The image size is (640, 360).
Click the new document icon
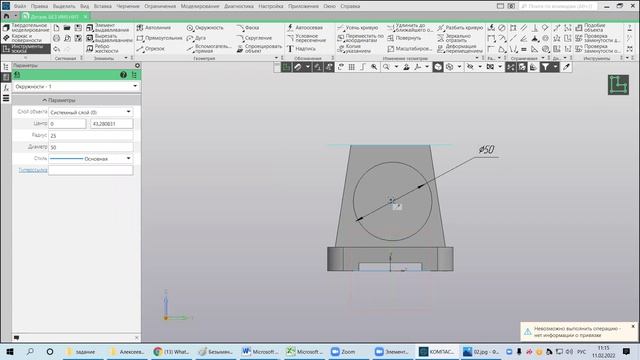tap(56, 27)
